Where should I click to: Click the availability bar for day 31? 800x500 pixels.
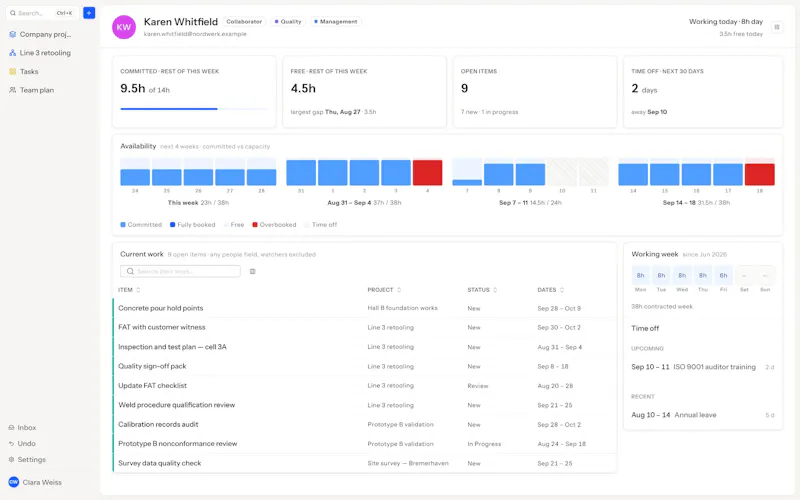pyautogui.click(x=301, y=172)
